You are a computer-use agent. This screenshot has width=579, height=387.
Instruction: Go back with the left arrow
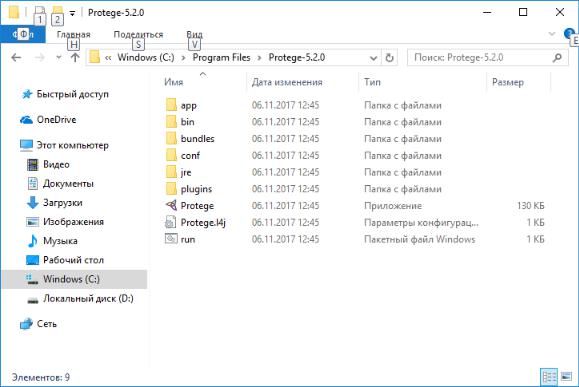(16, 58)
